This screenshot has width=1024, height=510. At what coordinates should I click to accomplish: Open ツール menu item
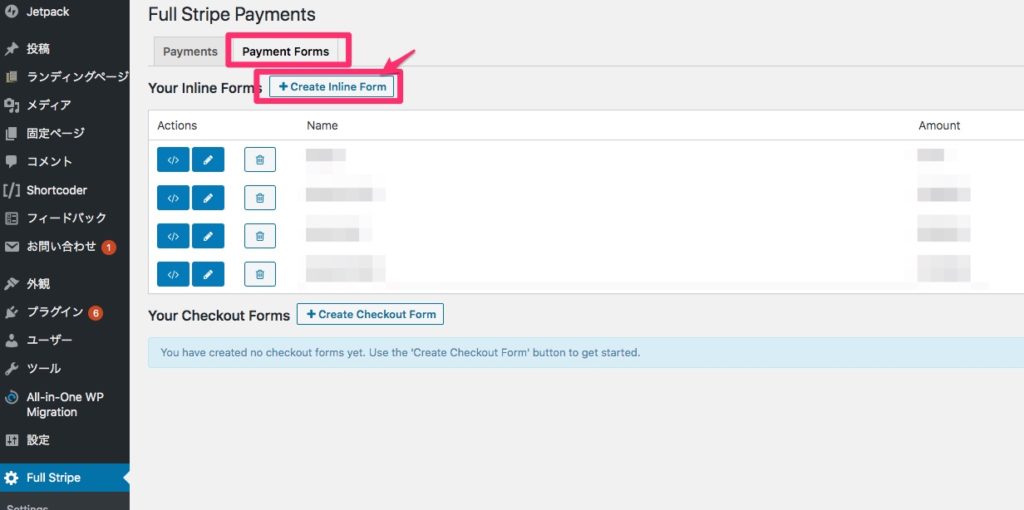tap(43, 368)
